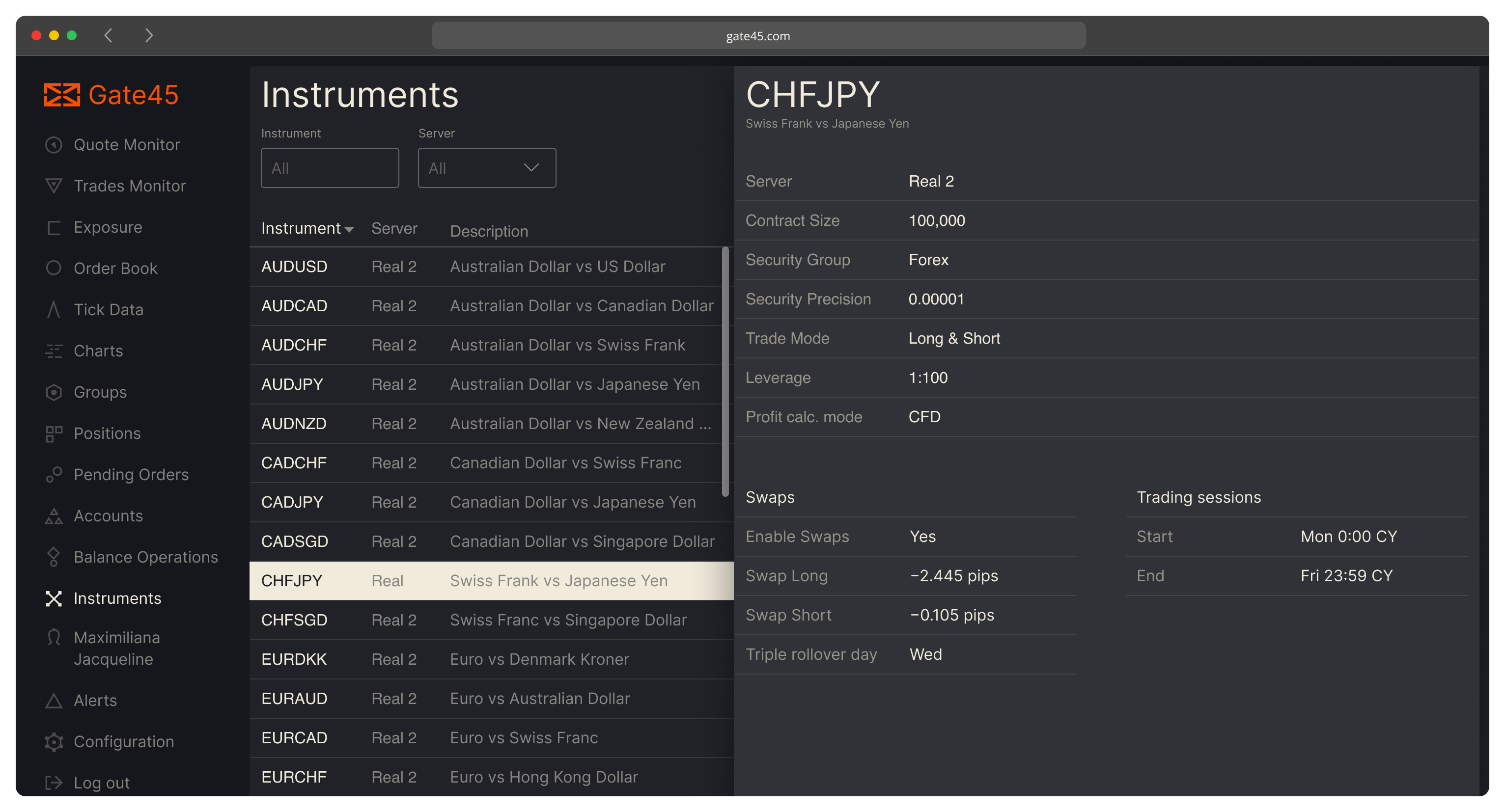Focus the Instrument filter input field
Screen dimensions: 1505x812
330,168
